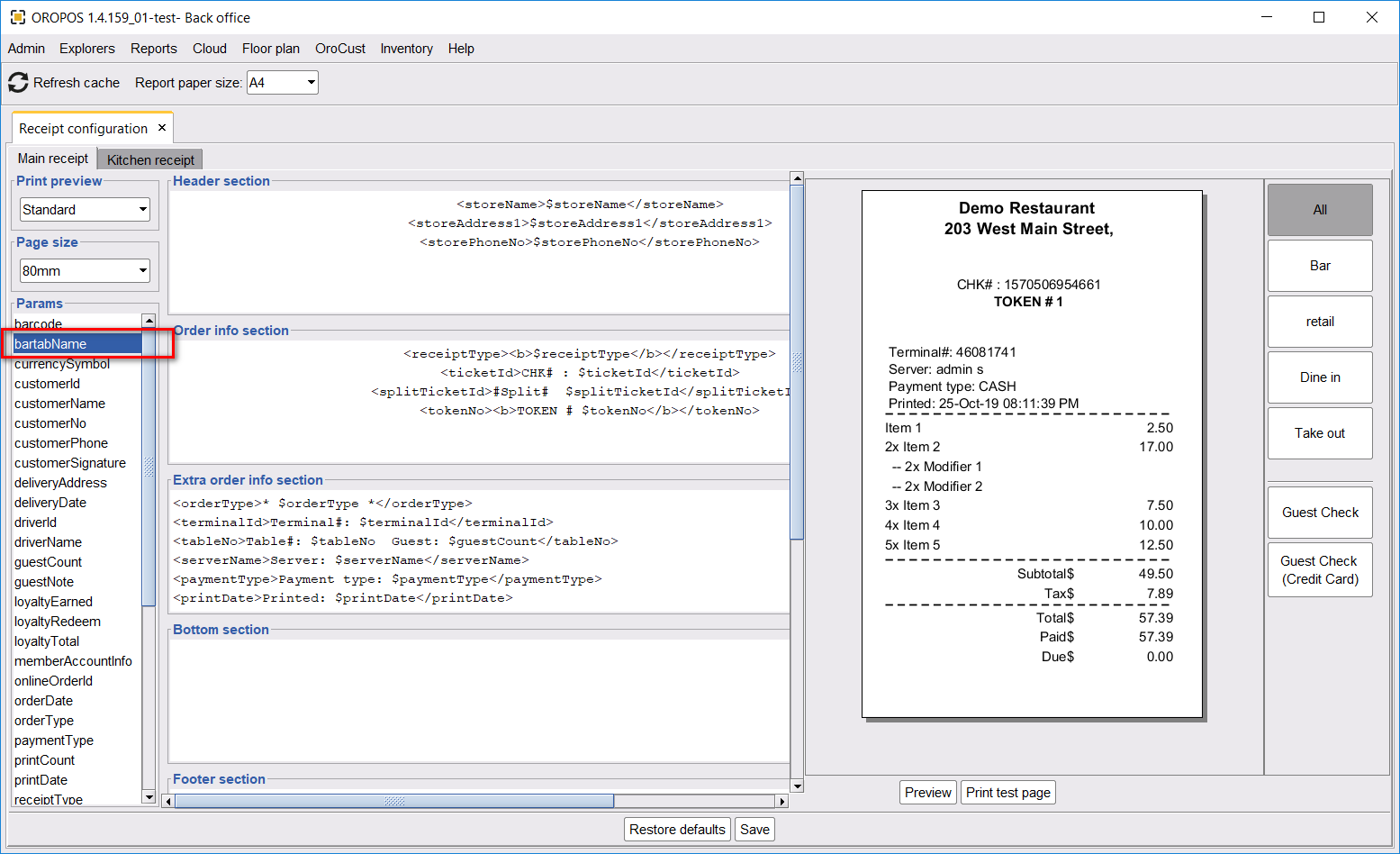The height and width of the screenshot is (854, 1400).
Task: Select customerPhone in Params list
Action: coord(77,443)
